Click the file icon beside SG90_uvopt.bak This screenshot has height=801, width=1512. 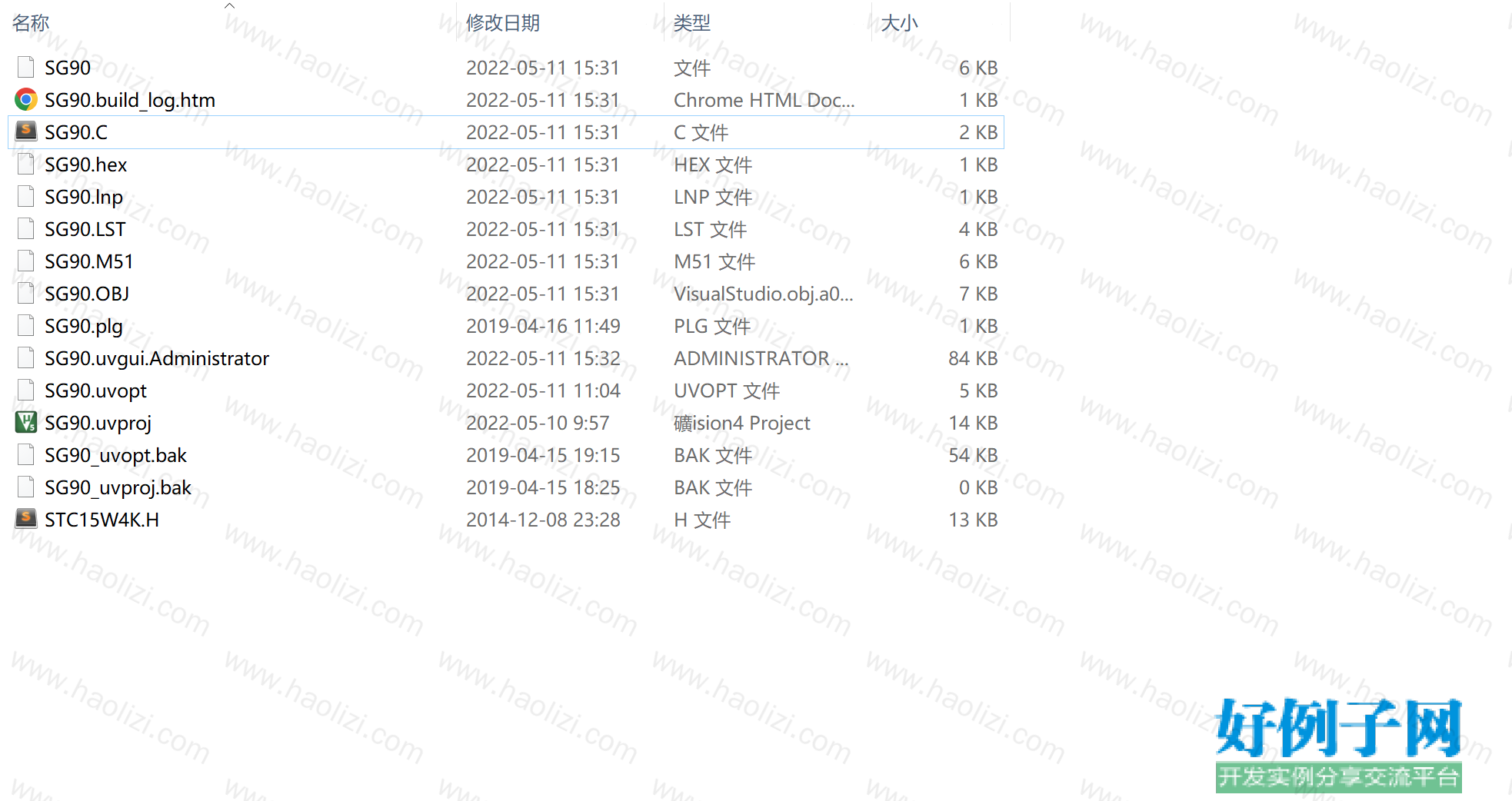coord(25,455)
